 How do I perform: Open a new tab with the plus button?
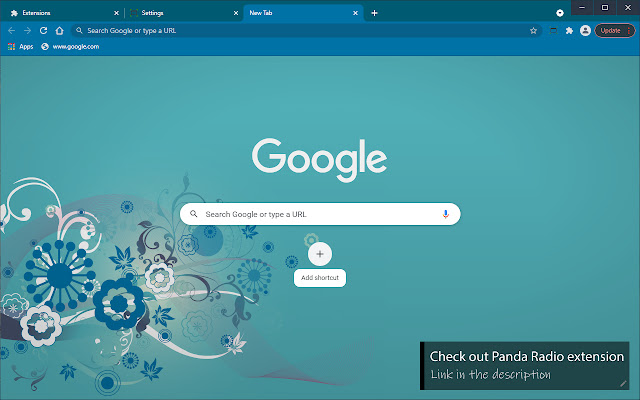[x=374, y=13]
